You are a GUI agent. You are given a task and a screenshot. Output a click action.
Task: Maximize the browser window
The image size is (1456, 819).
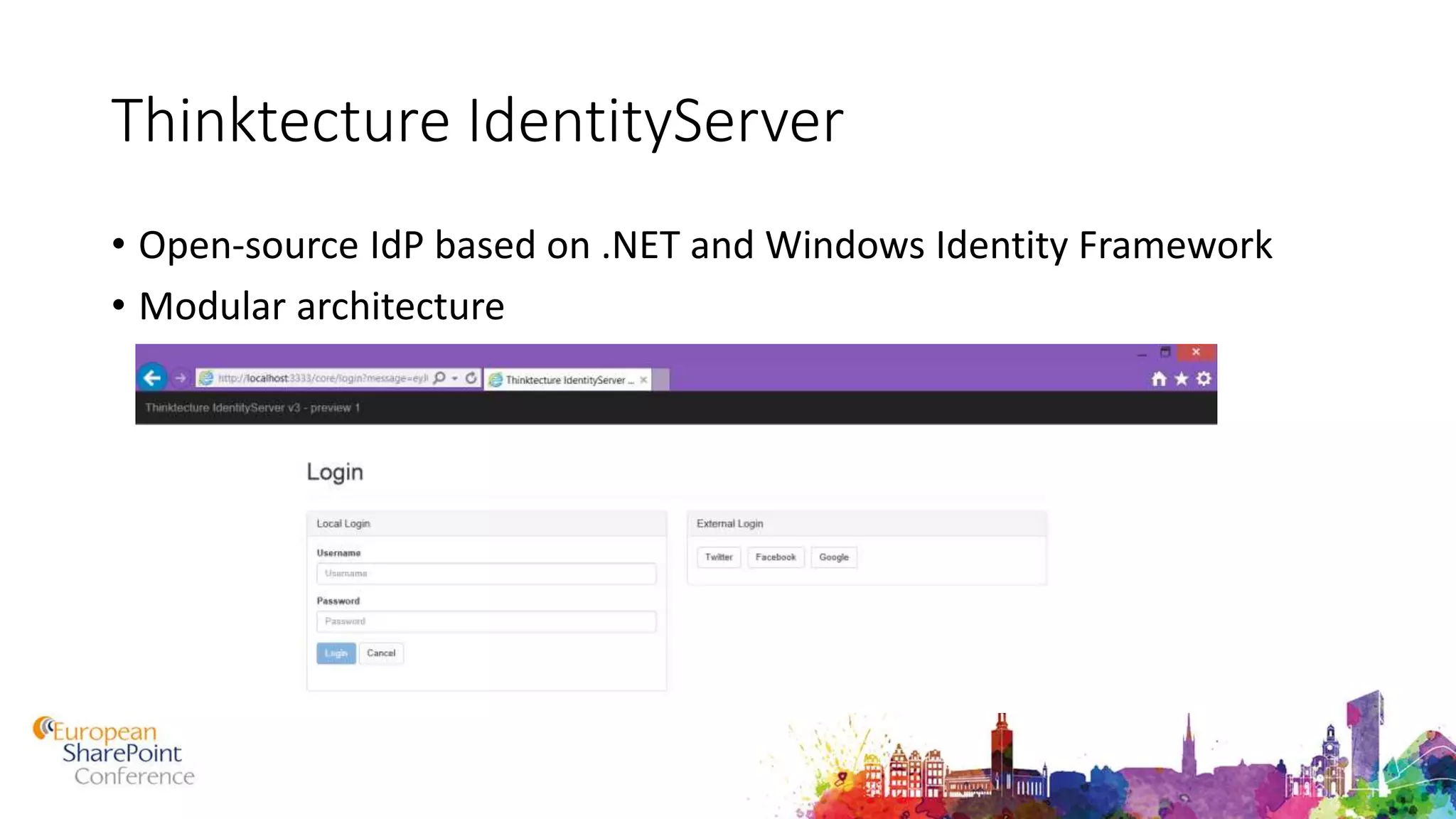[x=1165, y=352]
